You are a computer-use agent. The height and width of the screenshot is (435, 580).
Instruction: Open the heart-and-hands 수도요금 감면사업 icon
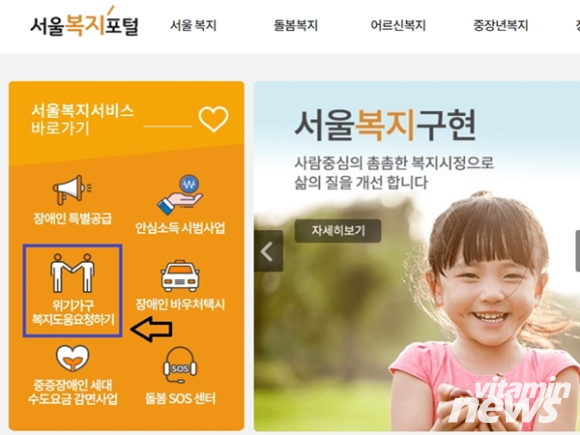point(72,358)
